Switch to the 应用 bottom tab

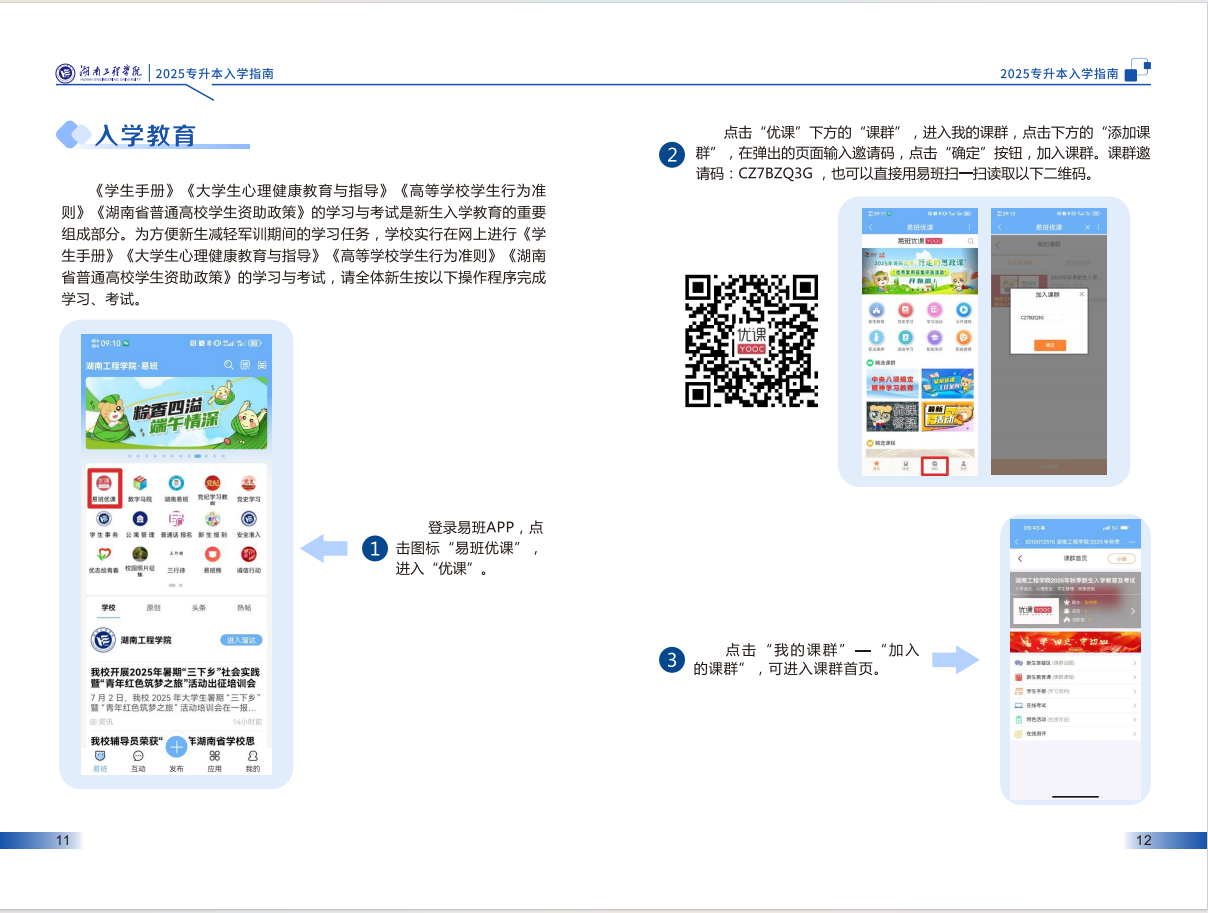click(x=214, y=761)
